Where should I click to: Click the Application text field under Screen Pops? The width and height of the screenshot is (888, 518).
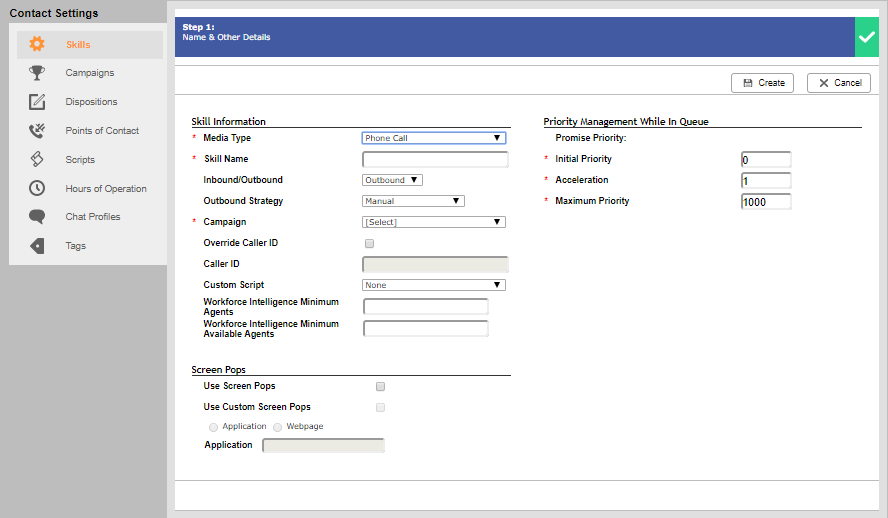click(323, 446)
